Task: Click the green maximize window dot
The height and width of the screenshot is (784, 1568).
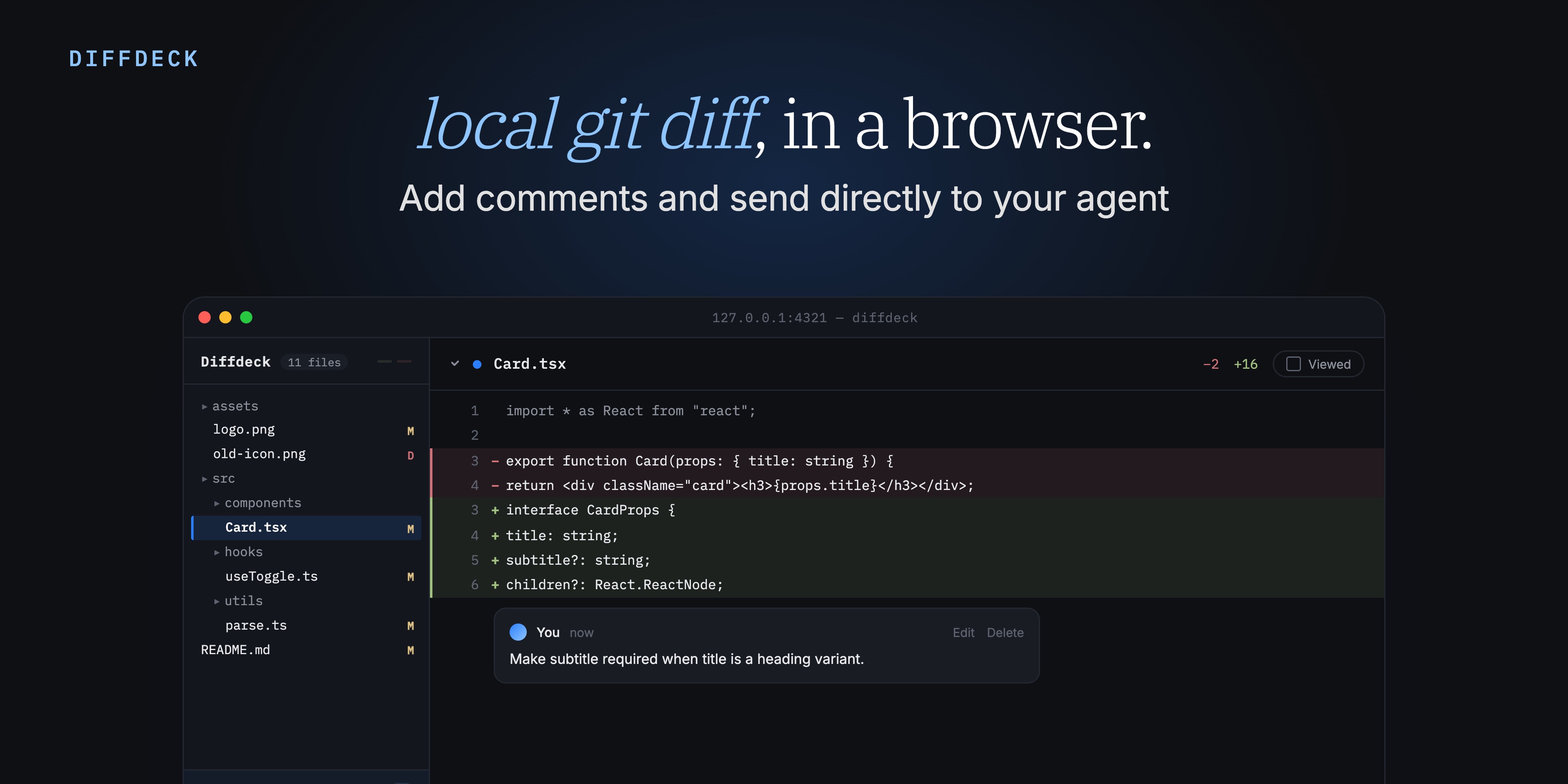Action: click(x=246, y=317)
